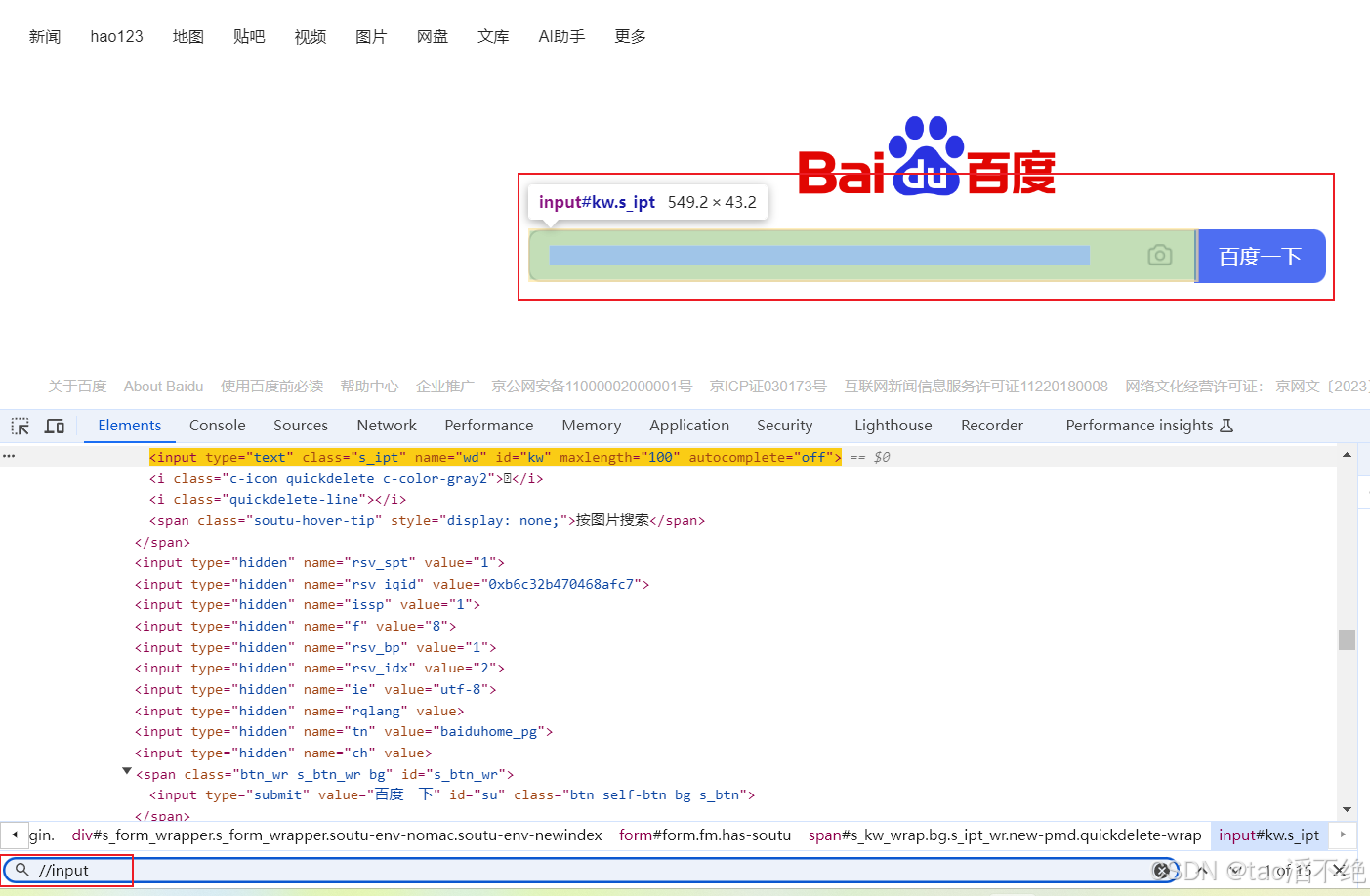Select breadcrumb input#kw.s_ipt
This screenshot has height=896, width=1370.
coord(1268,835)
